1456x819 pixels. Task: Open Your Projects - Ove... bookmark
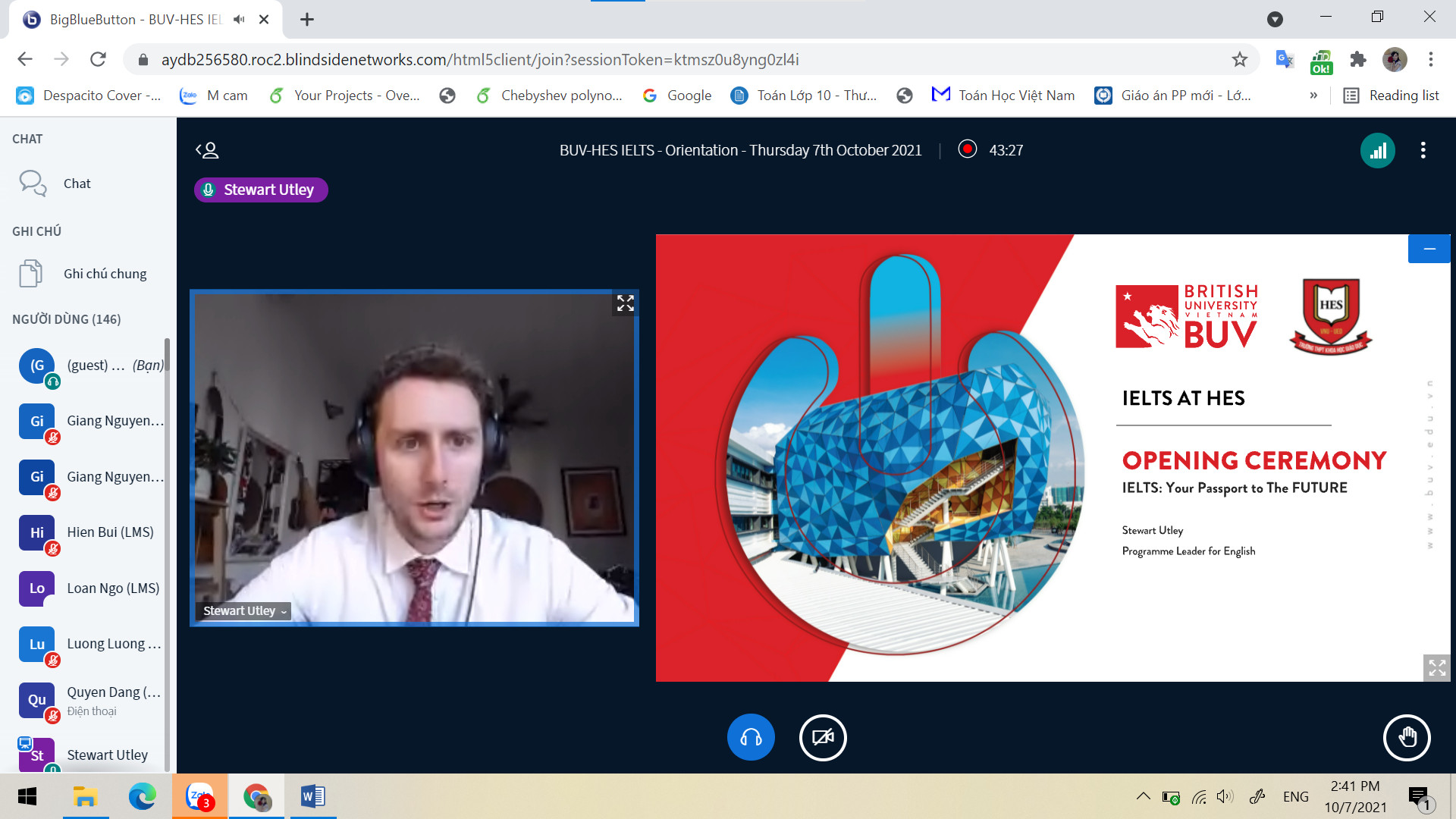[345, 96]
